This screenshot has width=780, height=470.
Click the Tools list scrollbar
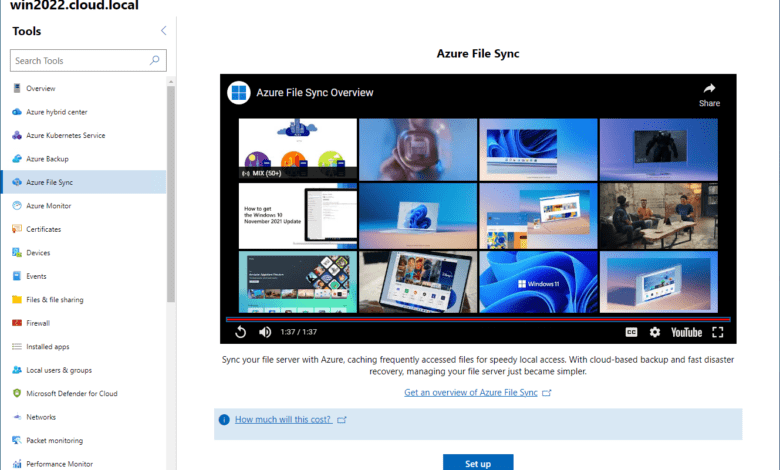pos(171,194)
